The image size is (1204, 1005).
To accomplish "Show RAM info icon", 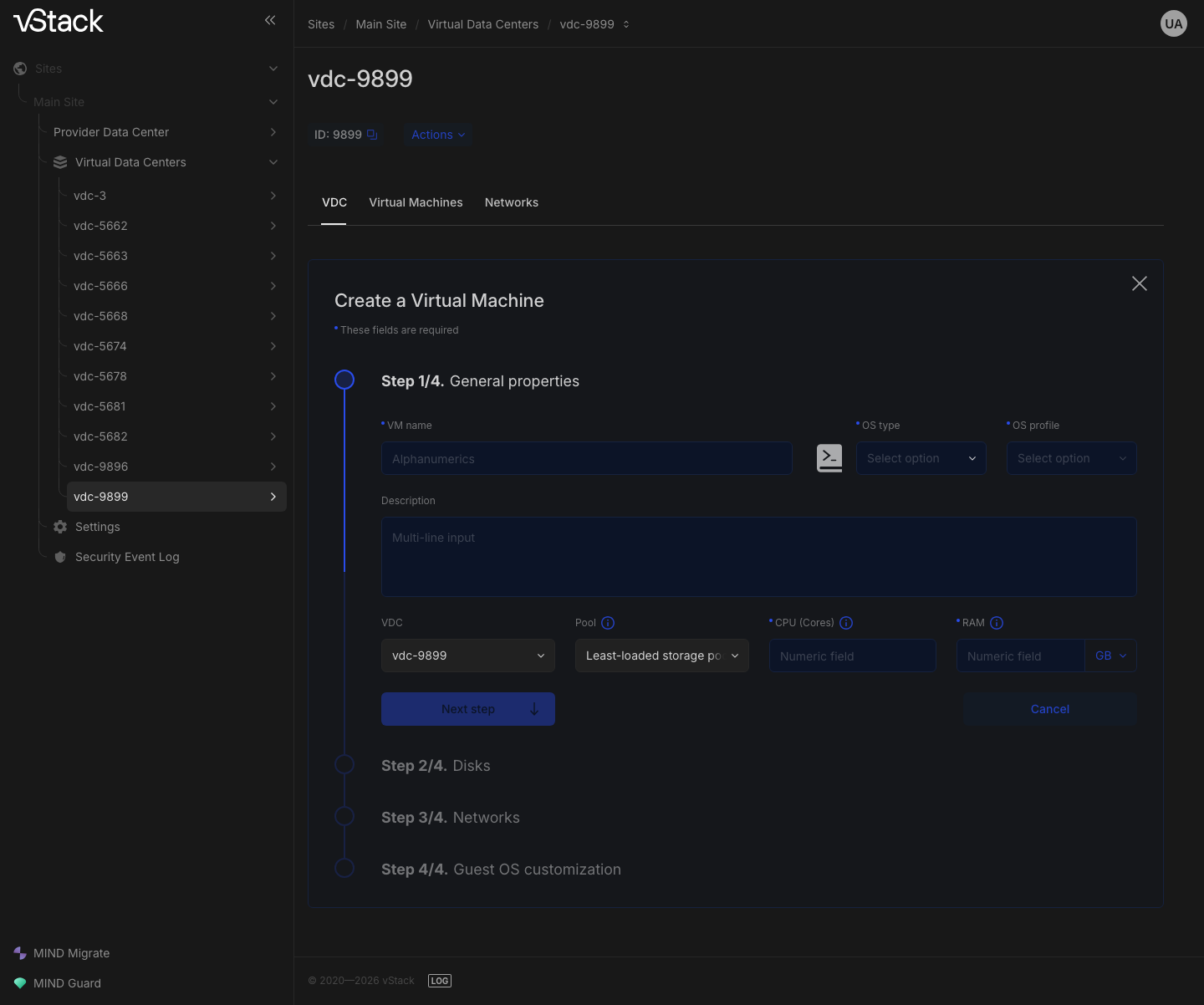I will click(x=997, y=623).
